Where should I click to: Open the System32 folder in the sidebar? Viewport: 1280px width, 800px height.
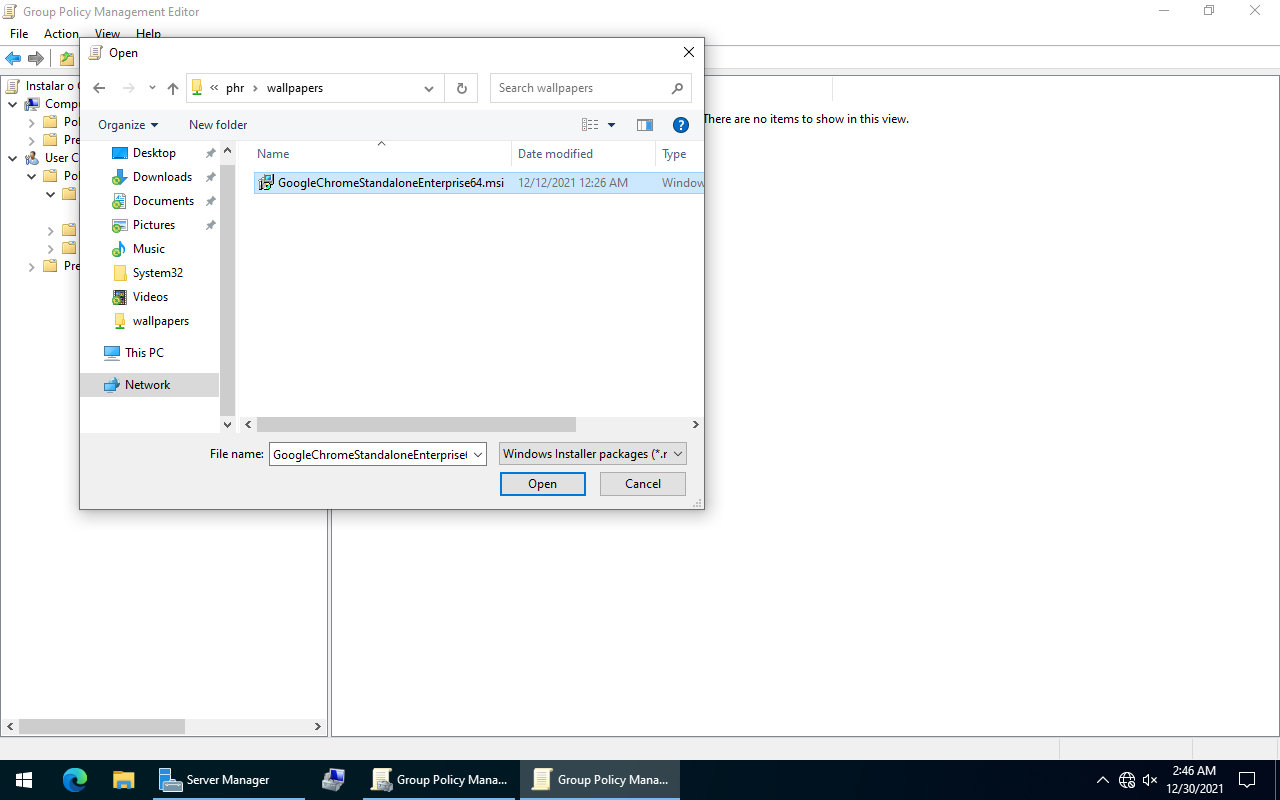155,272
